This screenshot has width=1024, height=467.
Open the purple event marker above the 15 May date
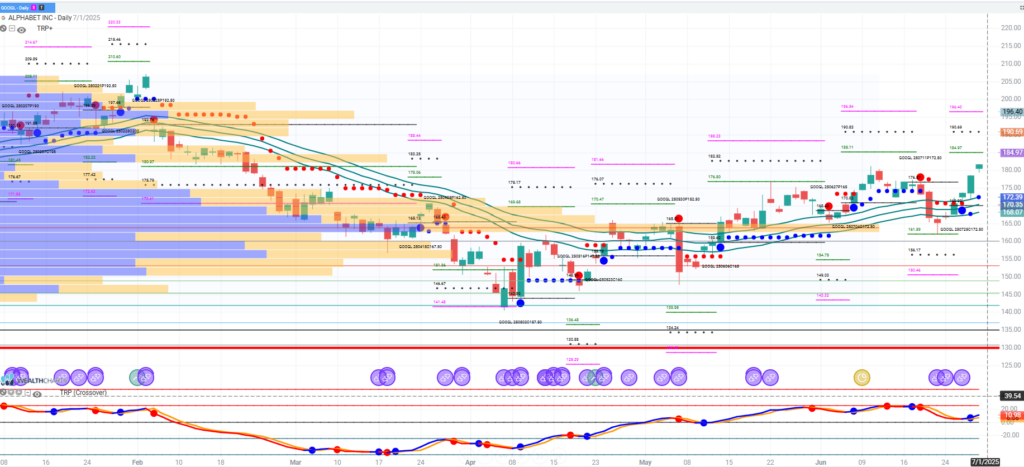(754, 377)
